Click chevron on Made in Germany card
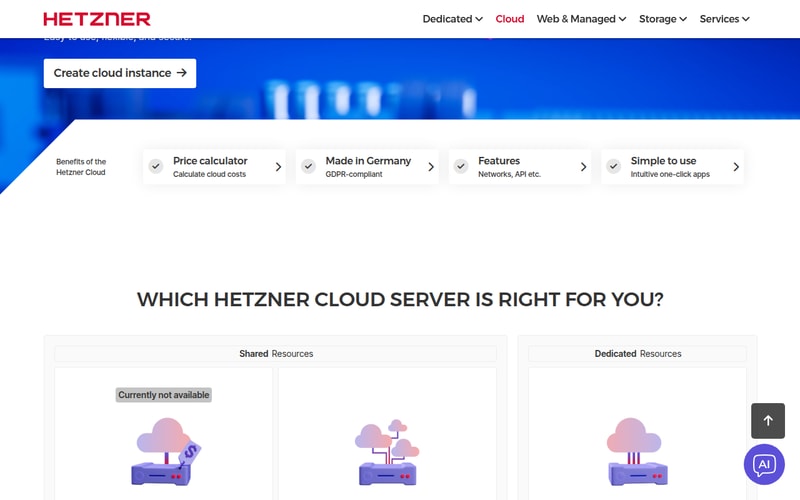This screenshot has height=500, width=800. point(431,167)
